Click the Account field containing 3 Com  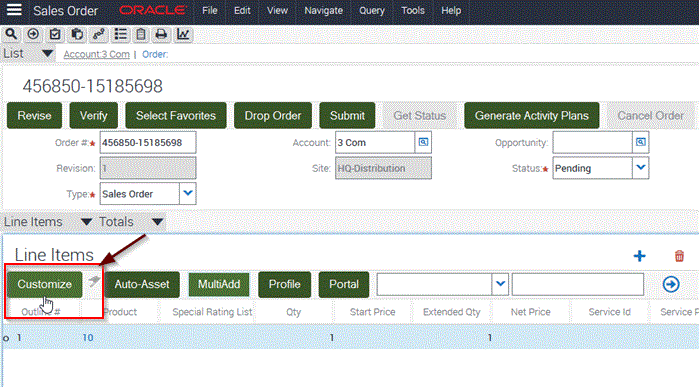pyautogui.click(x=375, y=142)
